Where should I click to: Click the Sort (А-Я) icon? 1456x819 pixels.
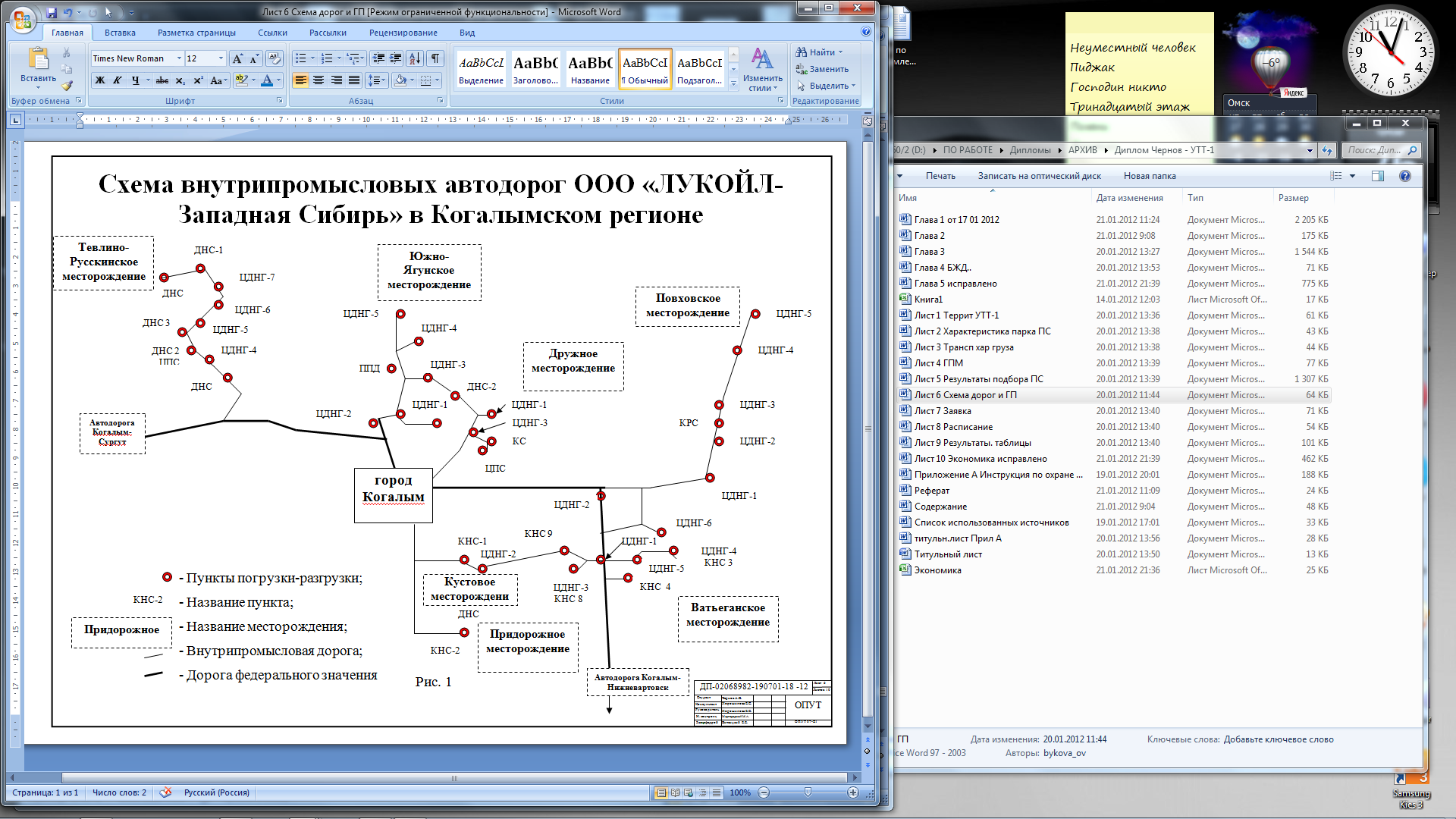(415, 58)
